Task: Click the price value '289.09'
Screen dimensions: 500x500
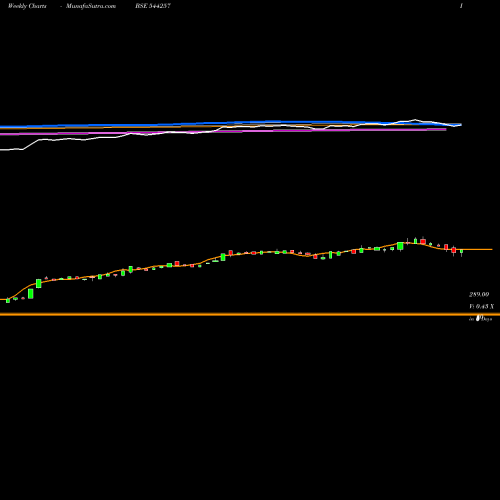Action: [x=479, y=294]
